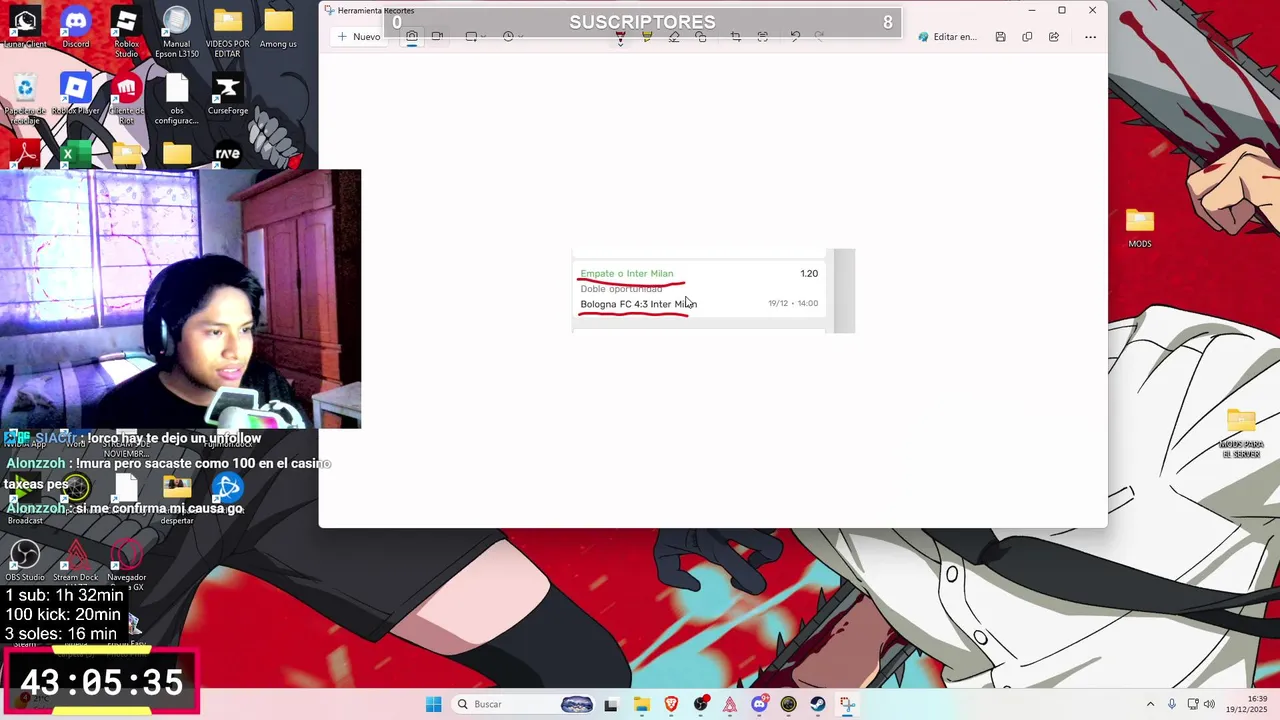Open Task View on taskbar
The image size is (1280, 720).
tap(611, 704)
